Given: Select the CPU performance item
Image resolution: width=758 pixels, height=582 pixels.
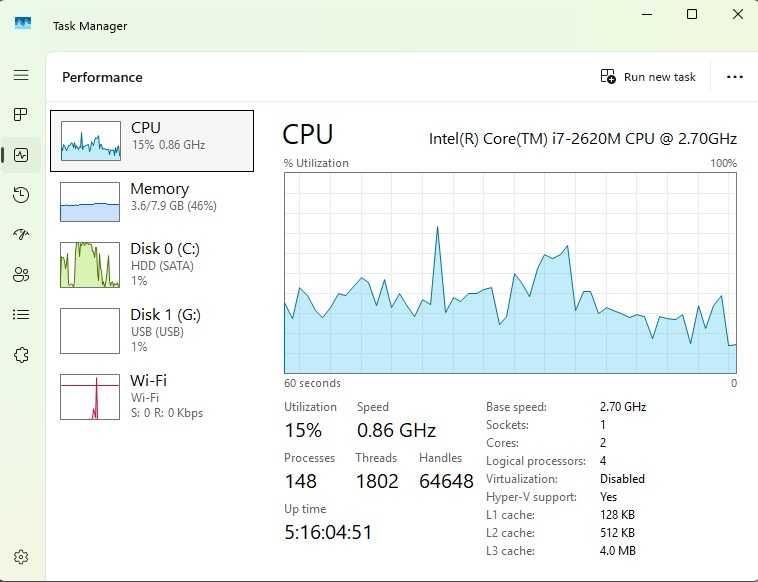Looking at the screenshot, I should (152, 141).
